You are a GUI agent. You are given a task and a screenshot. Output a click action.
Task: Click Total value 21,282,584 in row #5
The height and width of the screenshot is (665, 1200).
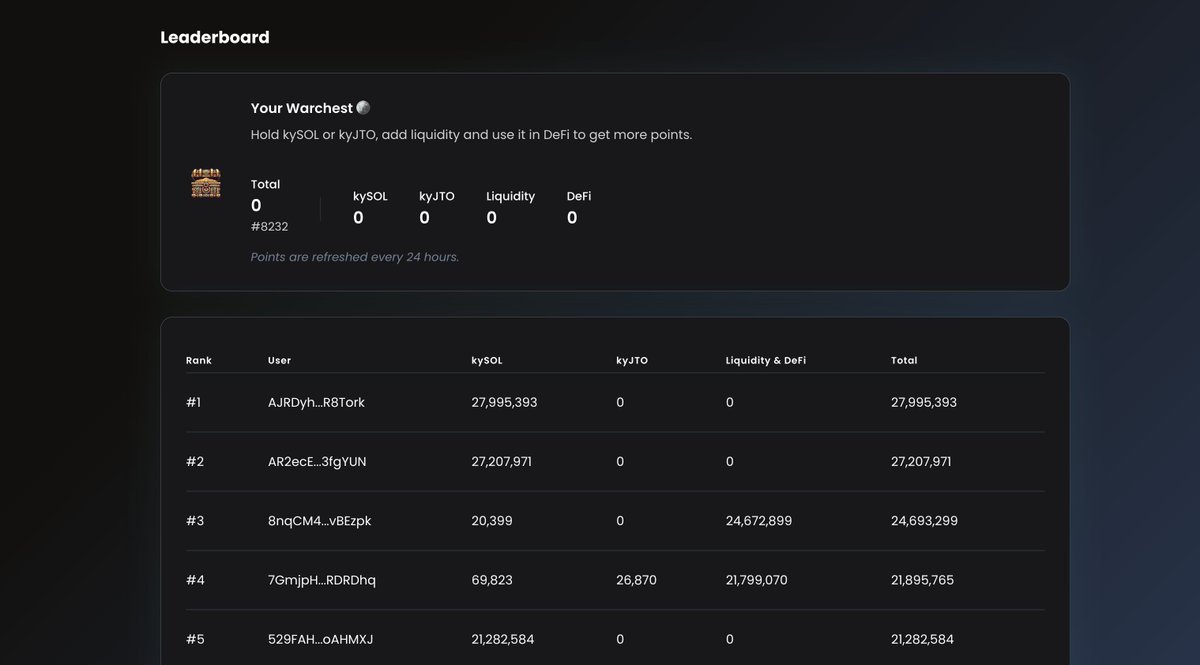(922, 639)
